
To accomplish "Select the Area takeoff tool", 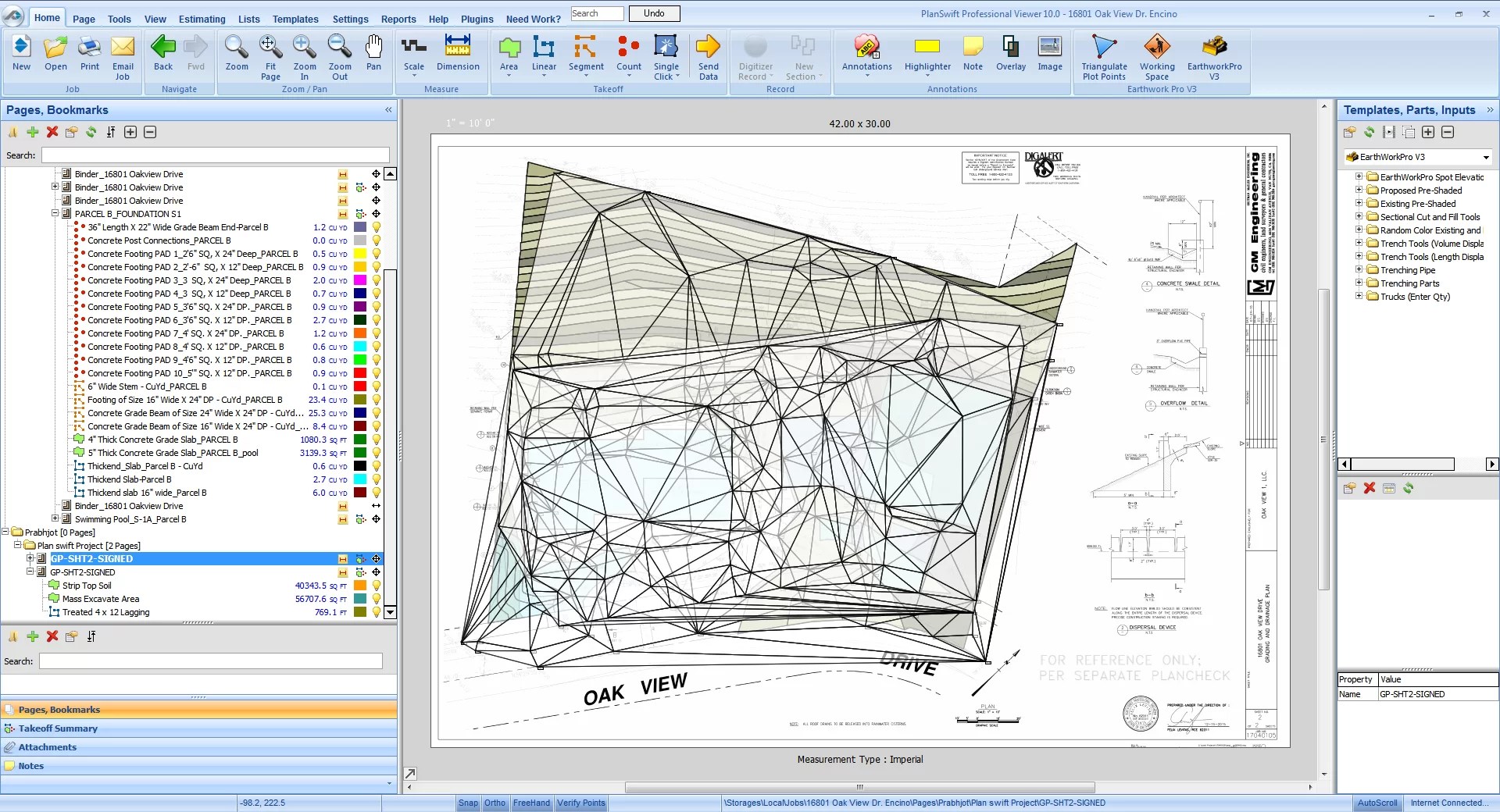I will [x=509, y=55].
